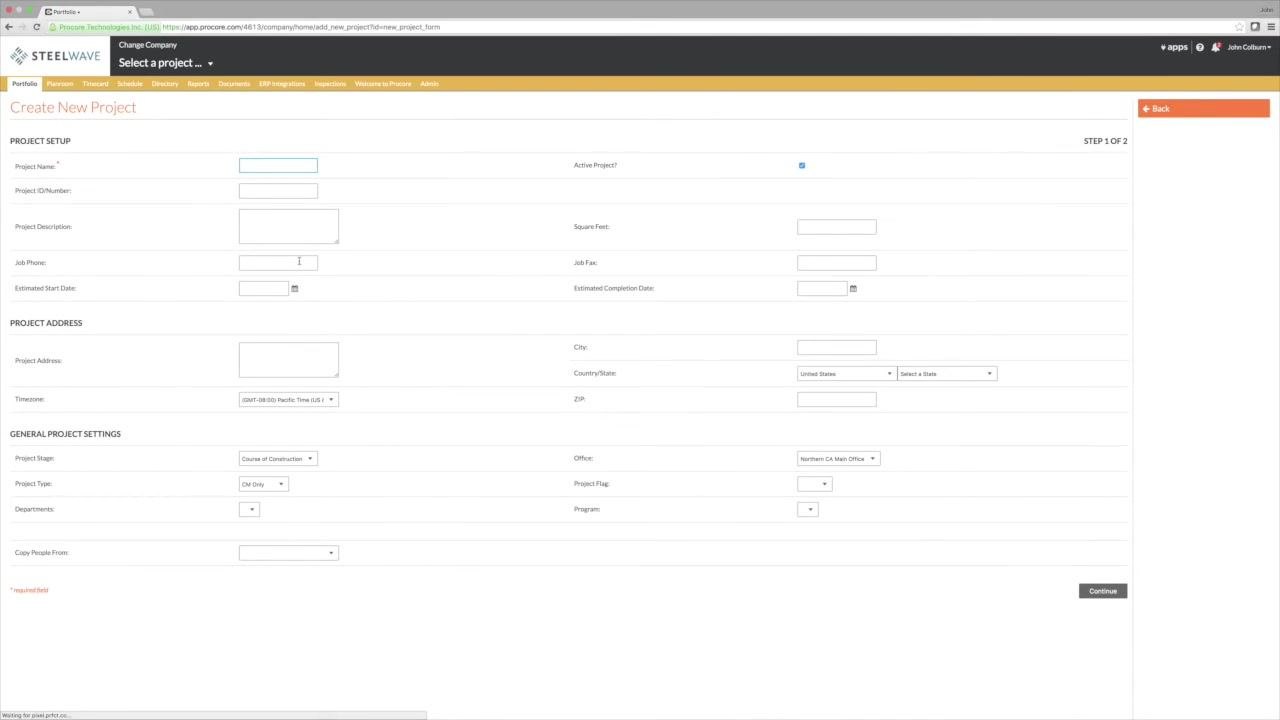Open the Country dropdown showing United States
Image resolution: width=1280 pixels, height=720 pixels.
(846, 374)
